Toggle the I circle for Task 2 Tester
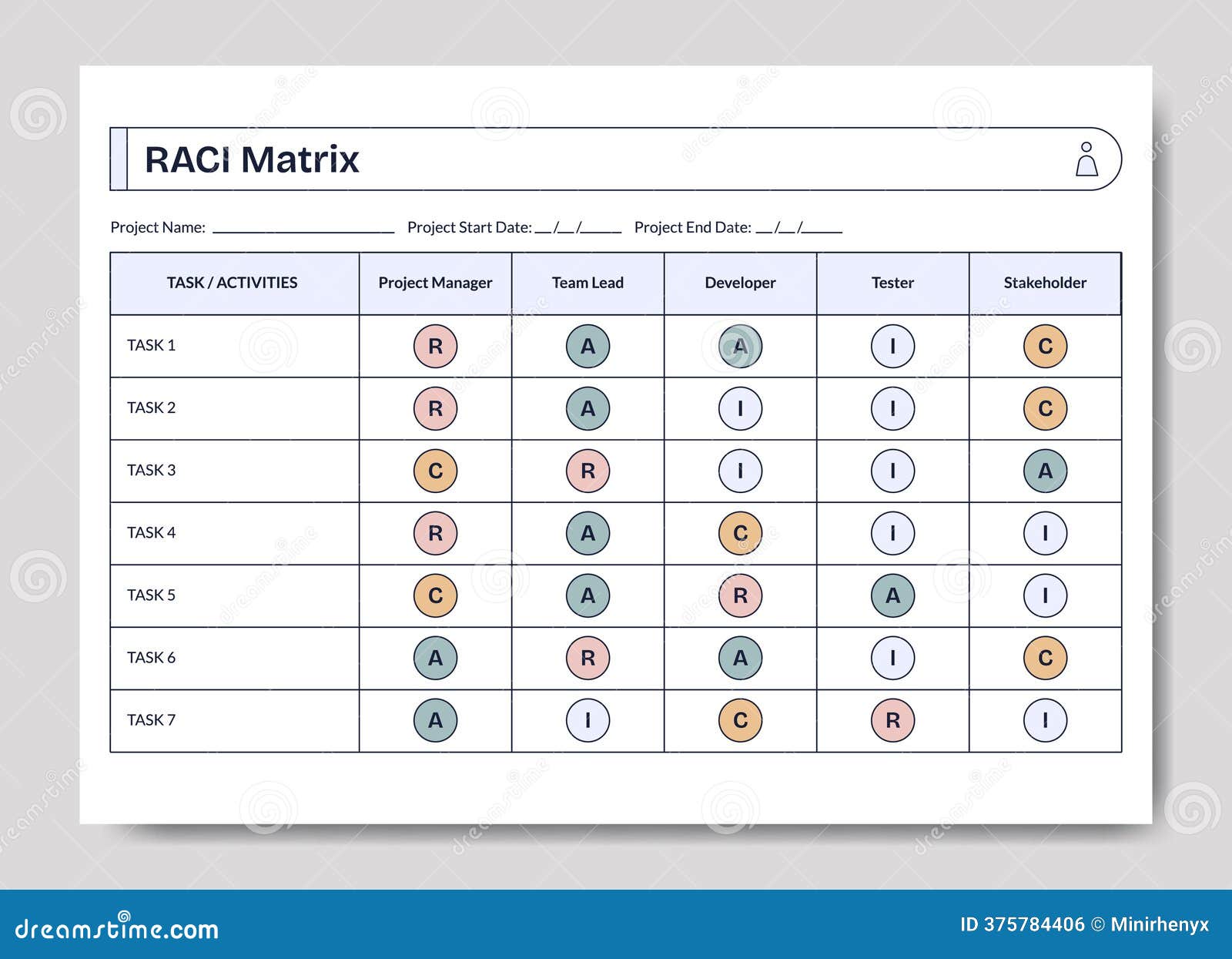The width and height of the screenshot is (1232, 959). [892, 409]
